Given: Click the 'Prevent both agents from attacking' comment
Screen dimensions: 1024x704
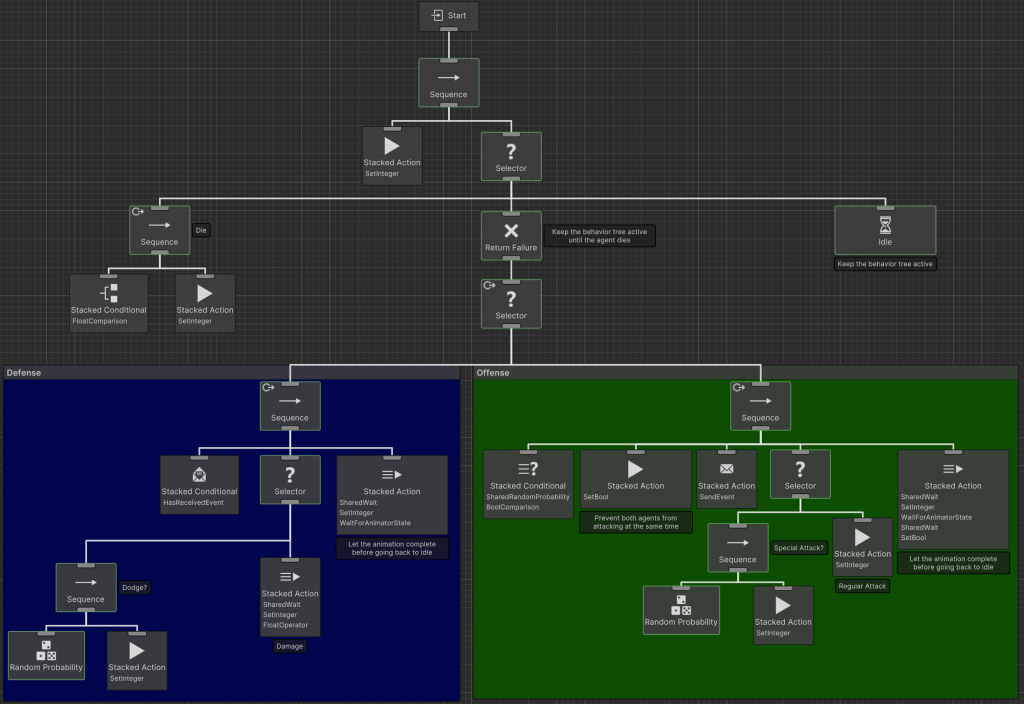Looking at the screenshot, I should [635, 522].
